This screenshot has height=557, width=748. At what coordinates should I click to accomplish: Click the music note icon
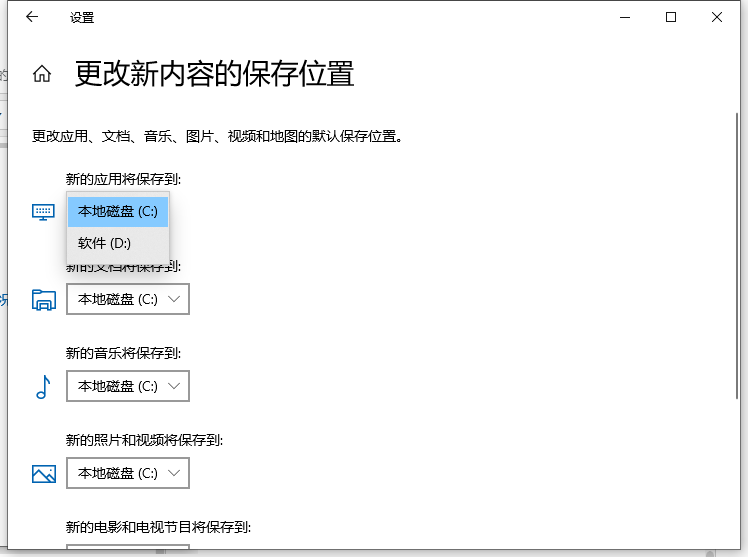[x=43, y=386]
